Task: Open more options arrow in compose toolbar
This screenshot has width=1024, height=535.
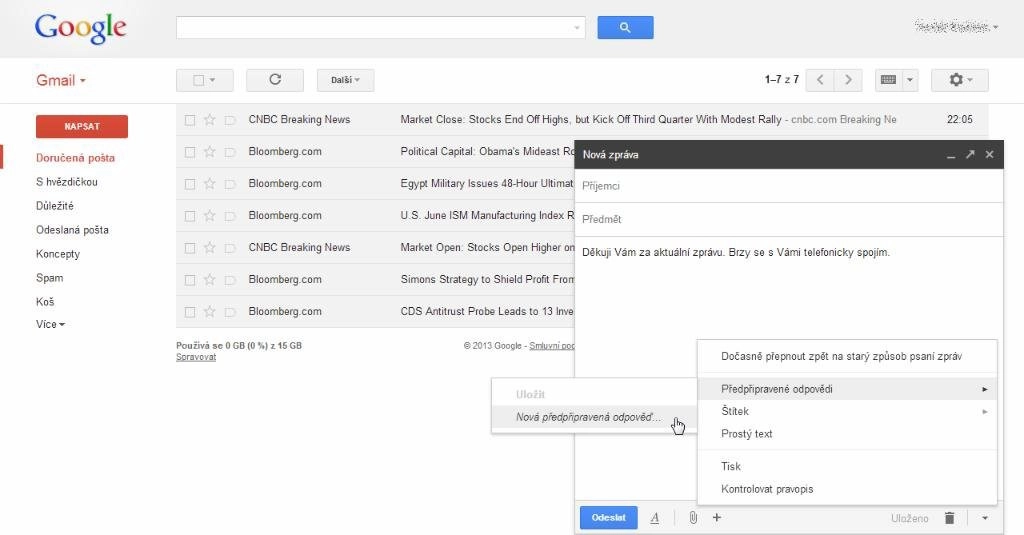Action: tap(985, 518)
